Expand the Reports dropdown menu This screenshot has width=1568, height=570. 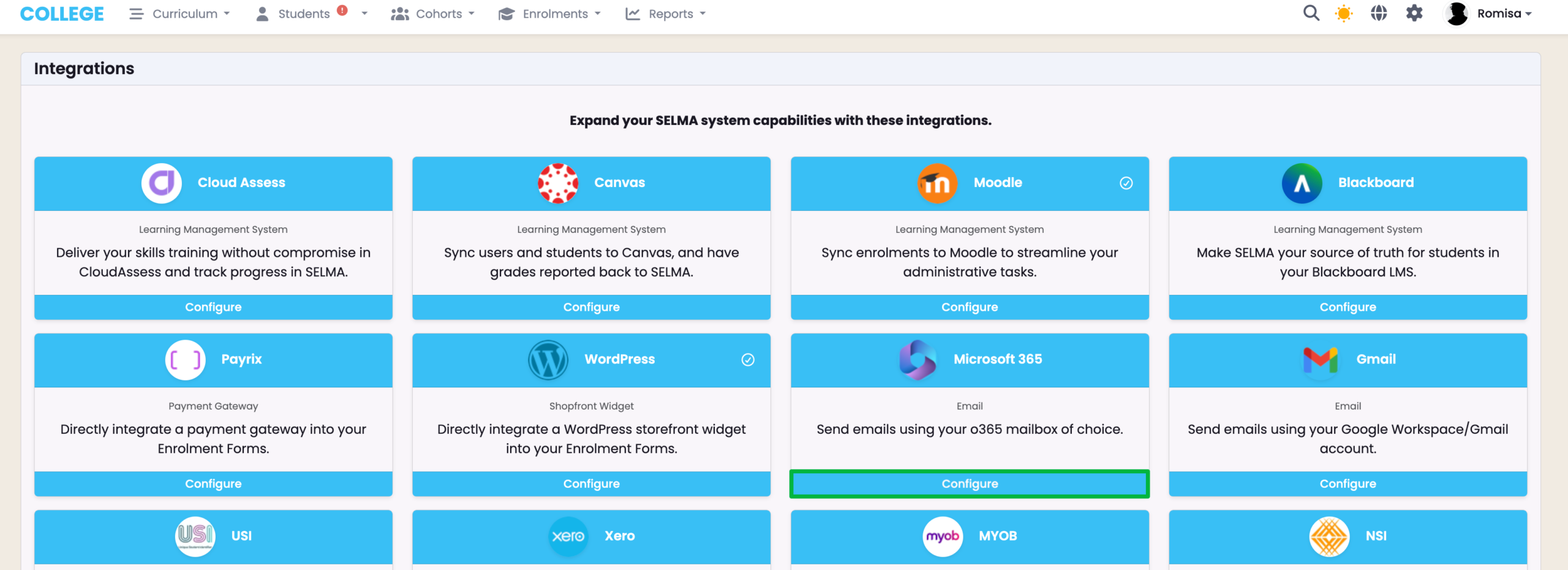tap(666, 13)
